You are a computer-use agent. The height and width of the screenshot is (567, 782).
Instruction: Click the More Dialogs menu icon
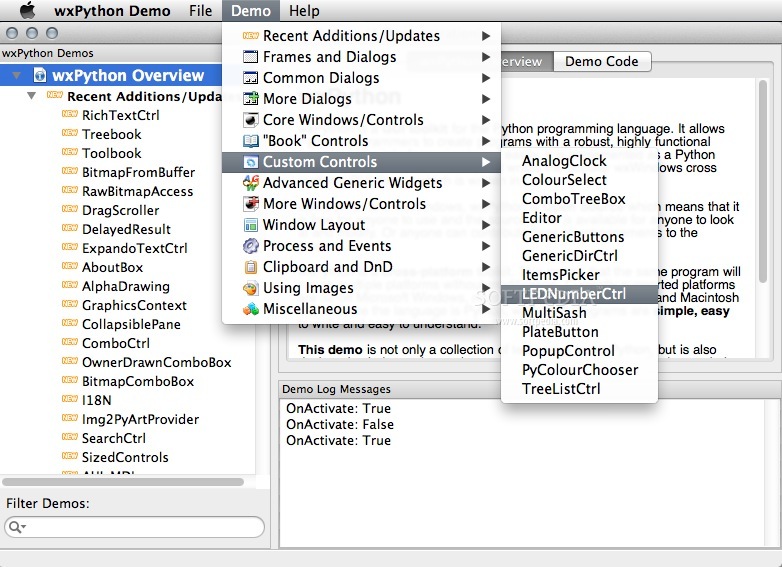pos(250,99)
